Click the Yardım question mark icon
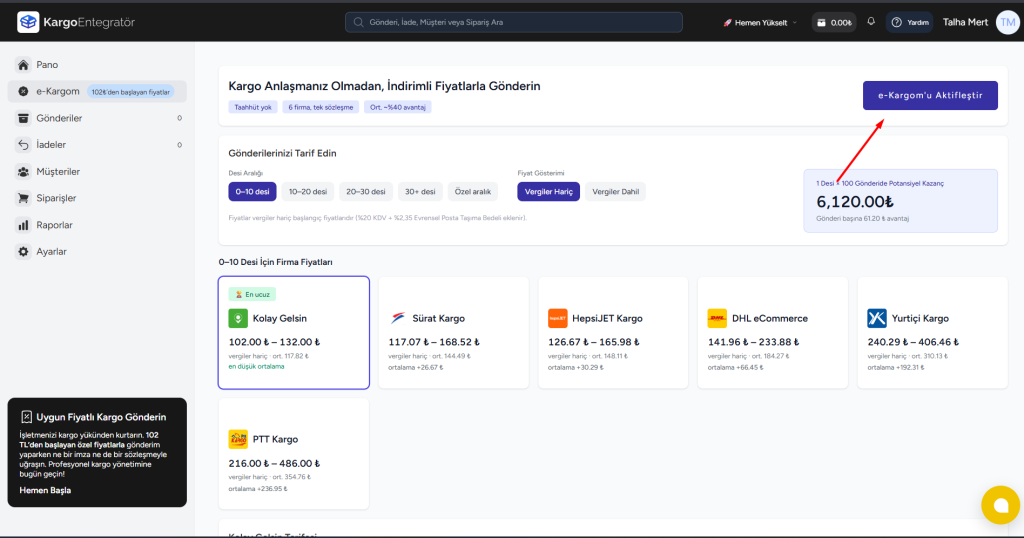Viewport: 1024px width, 538px height. click(897, 23)
